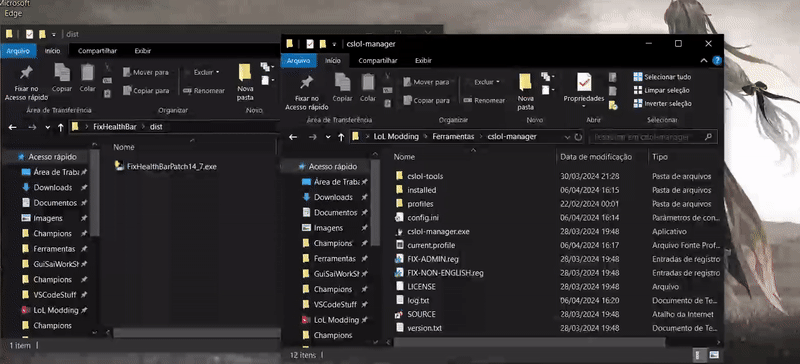Select the config.ini file

click(417, 217)
